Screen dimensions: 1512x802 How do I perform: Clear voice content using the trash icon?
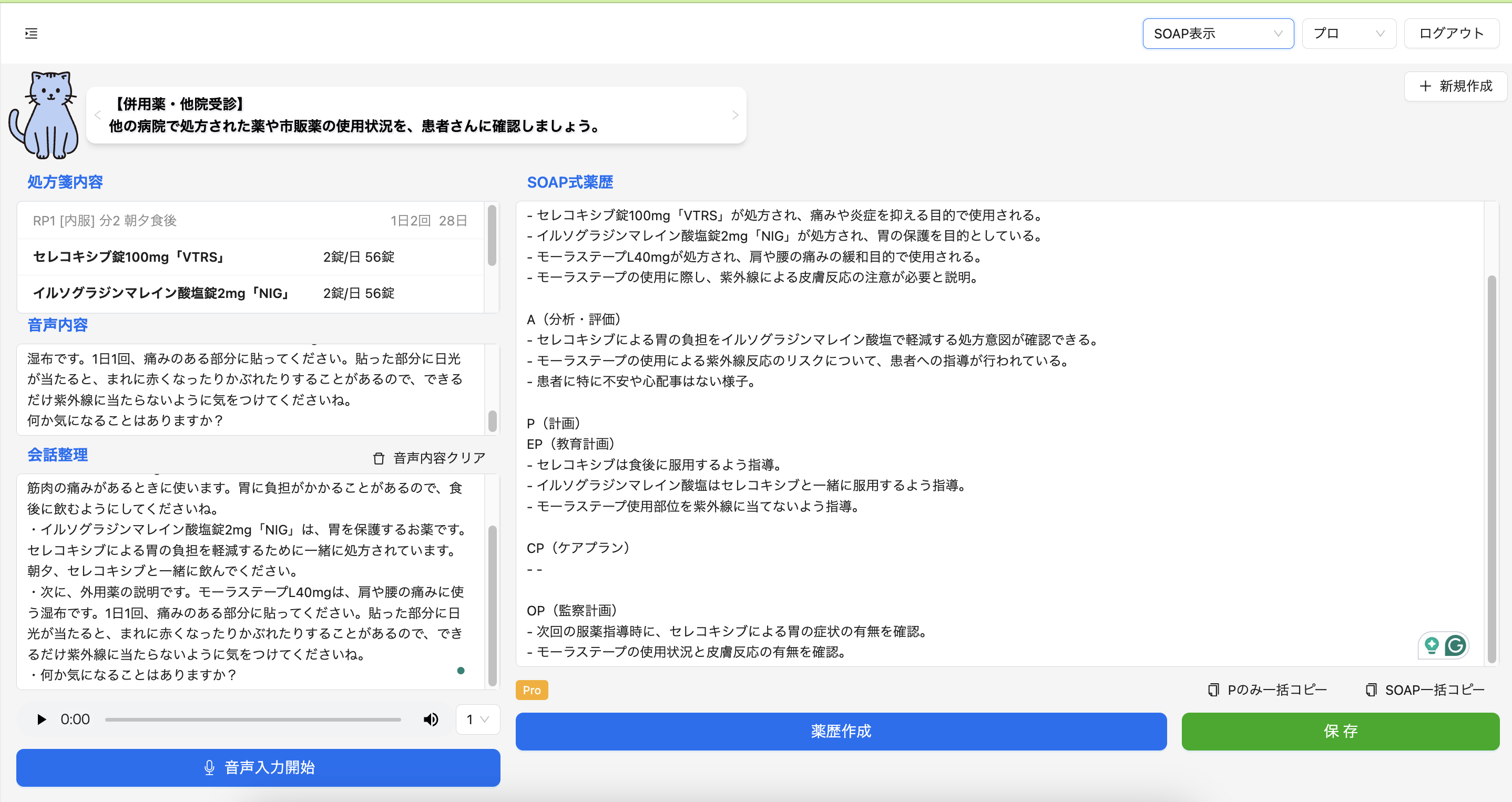click(378, 458)
